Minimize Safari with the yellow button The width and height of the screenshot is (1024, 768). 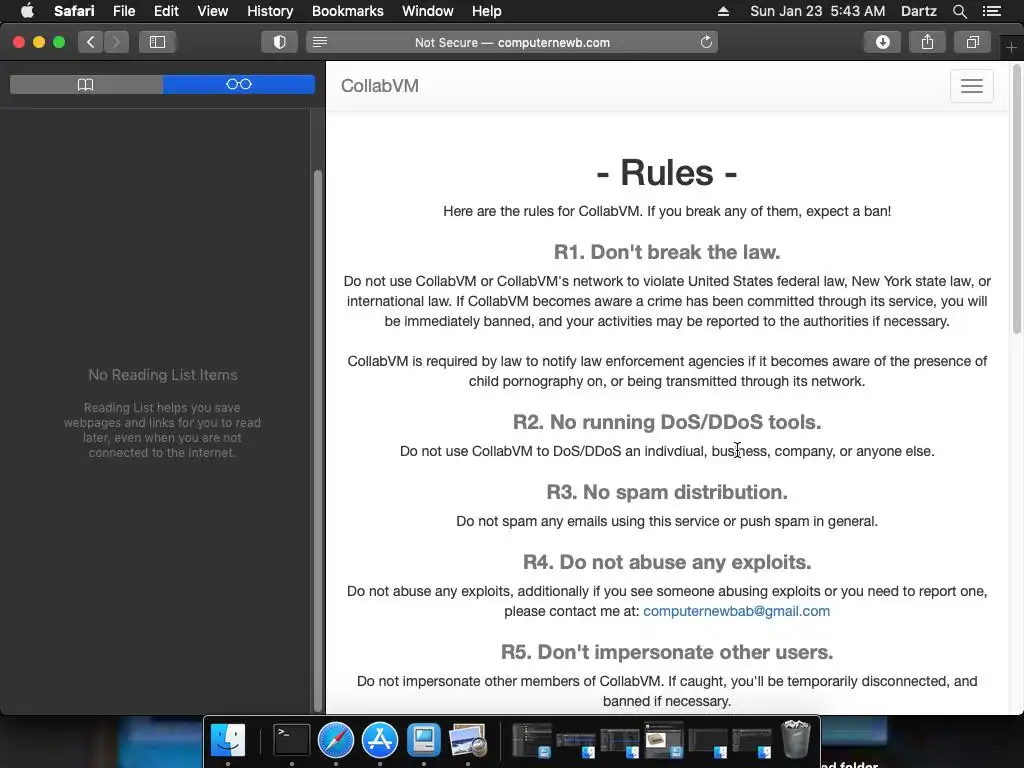[39, 42]
